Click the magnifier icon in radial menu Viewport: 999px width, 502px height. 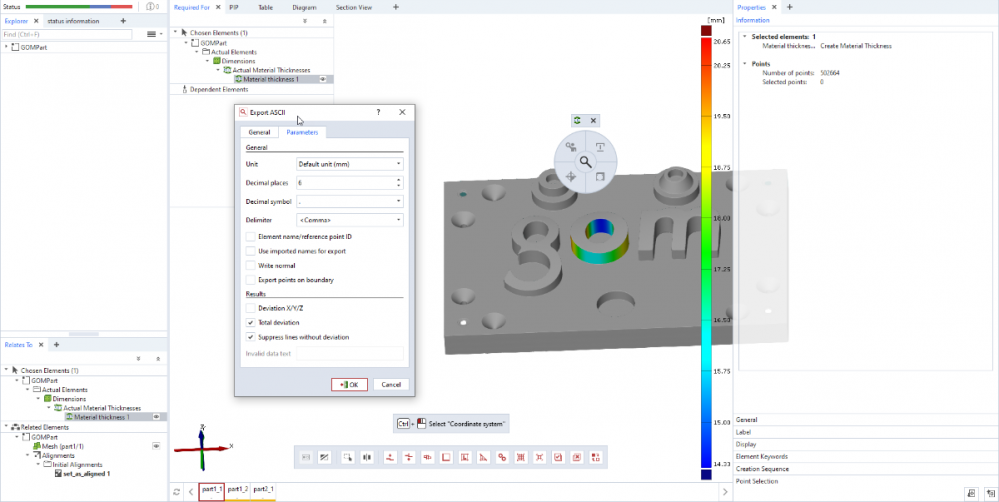585,161
